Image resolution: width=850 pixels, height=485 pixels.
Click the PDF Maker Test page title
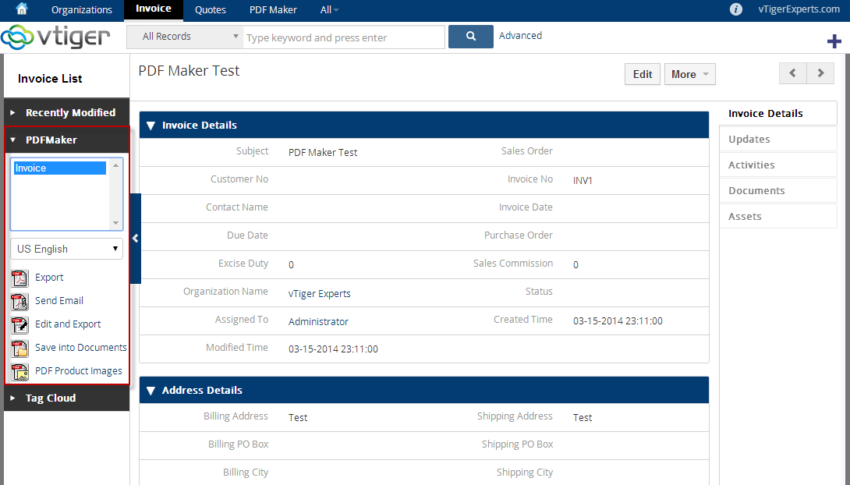189,71
